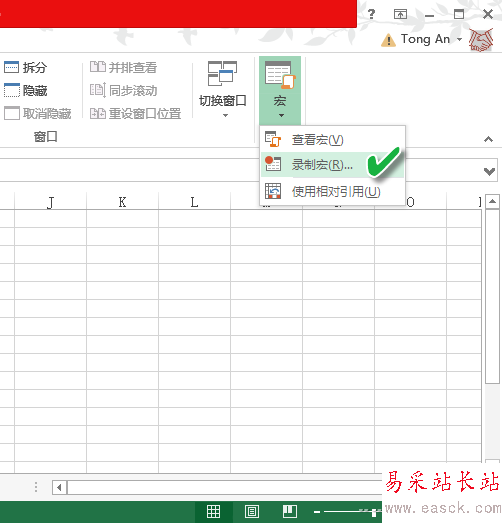502x523 pixels.
Task: Open the Switch Windows (切换窗口) dropdown
Action: pyautogui.click(x=222, y=89)
